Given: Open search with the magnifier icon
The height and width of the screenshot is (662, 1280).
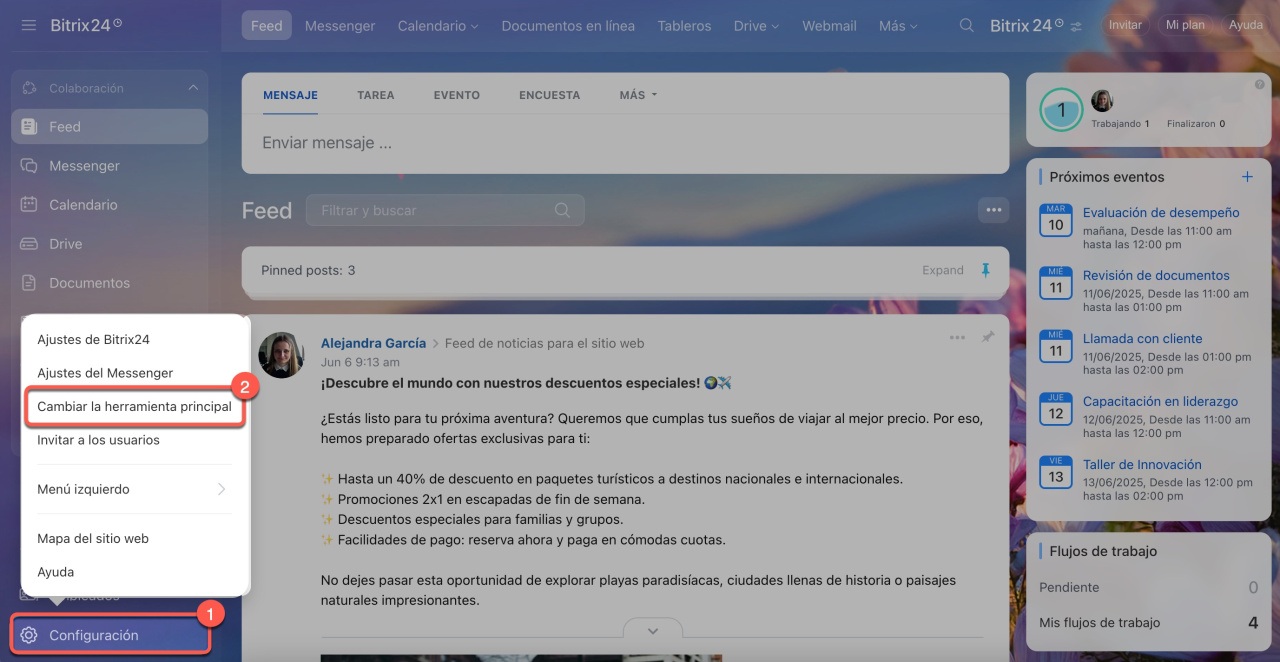Looking at the screenshot, I should 966,26.
